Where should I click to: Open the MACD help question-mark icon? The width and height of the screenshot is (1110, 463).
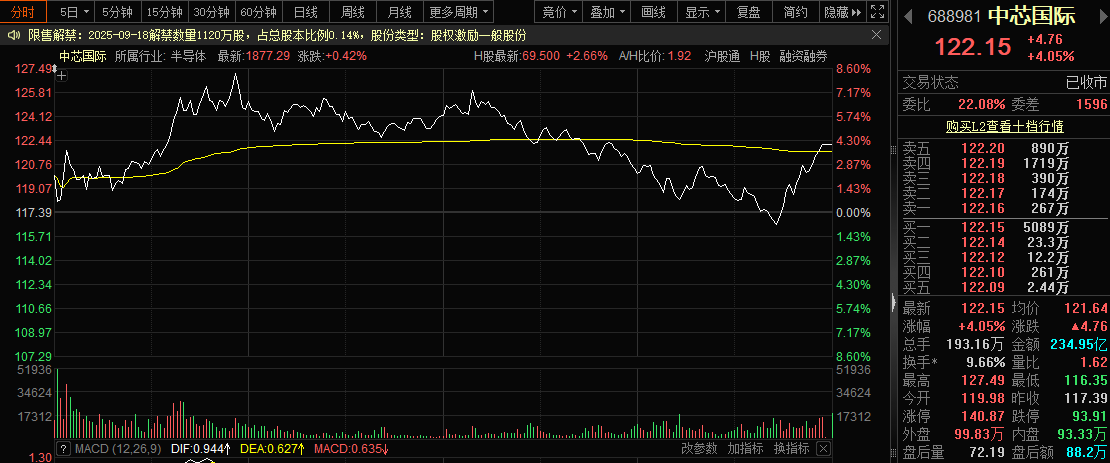pos(63,449)
